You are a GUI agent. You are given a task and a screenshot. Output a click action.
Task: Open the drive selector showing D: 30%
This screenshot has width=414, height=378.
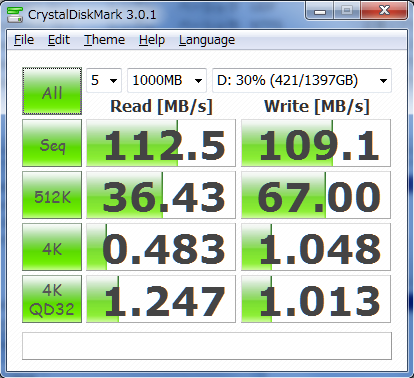302,80
